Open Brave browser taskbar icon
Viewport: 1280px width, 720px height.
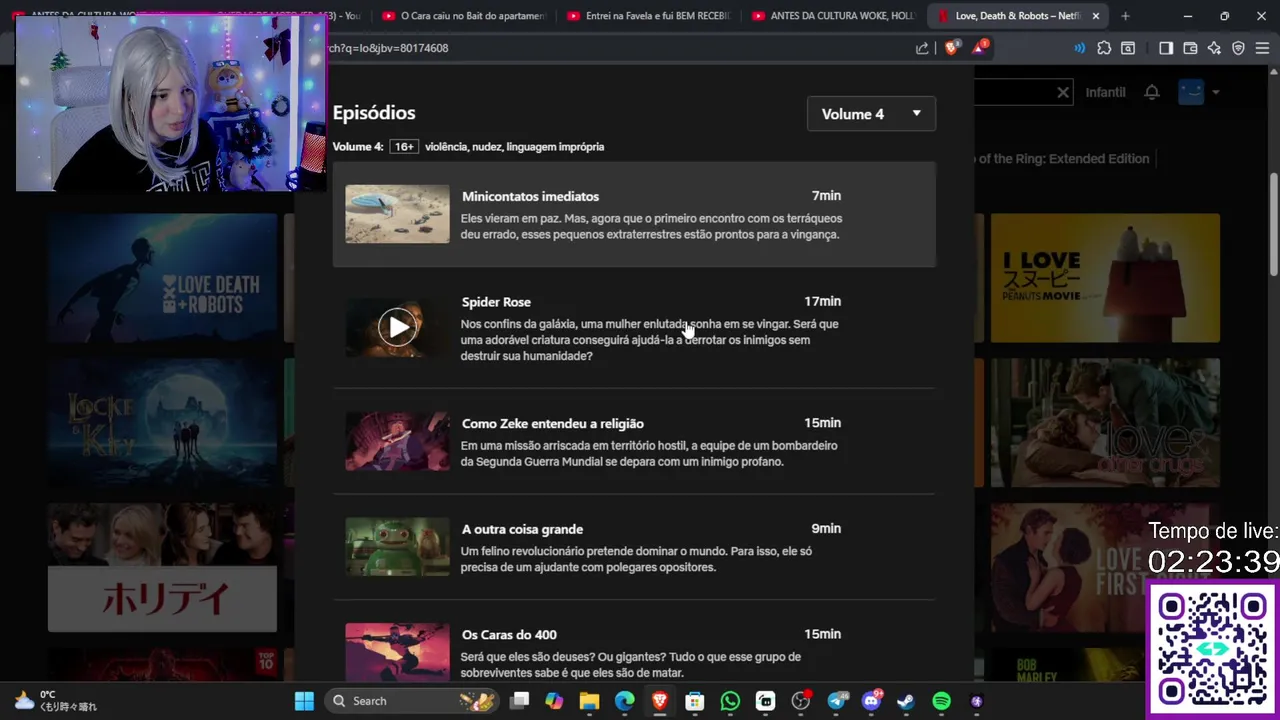(660, 701)
